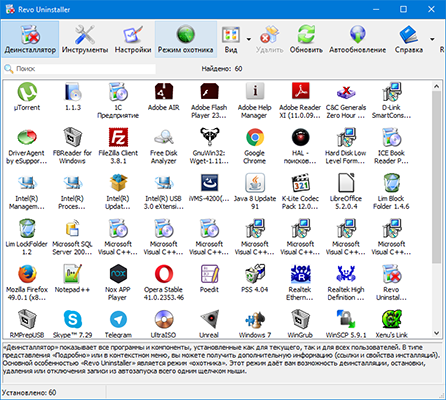The width and height of the screenshot is (446, 400).
Task: Select the 1С Предприятие icon
Action: pyautogui.click(x=118, y=92)
